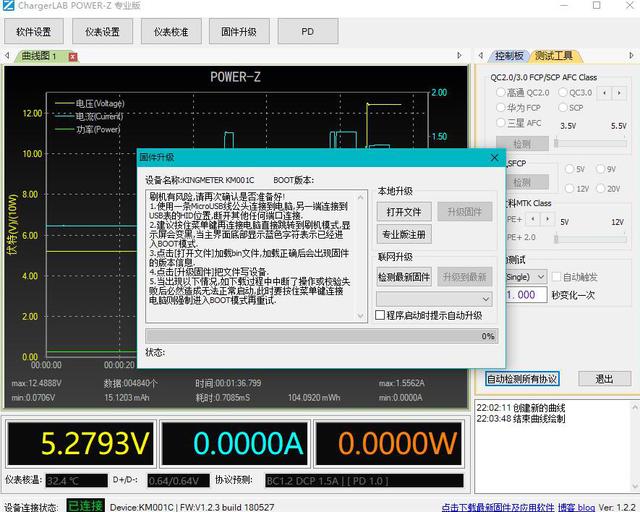
Task: Click 电压(Voltage) legend entry
Action: (90, 104)
